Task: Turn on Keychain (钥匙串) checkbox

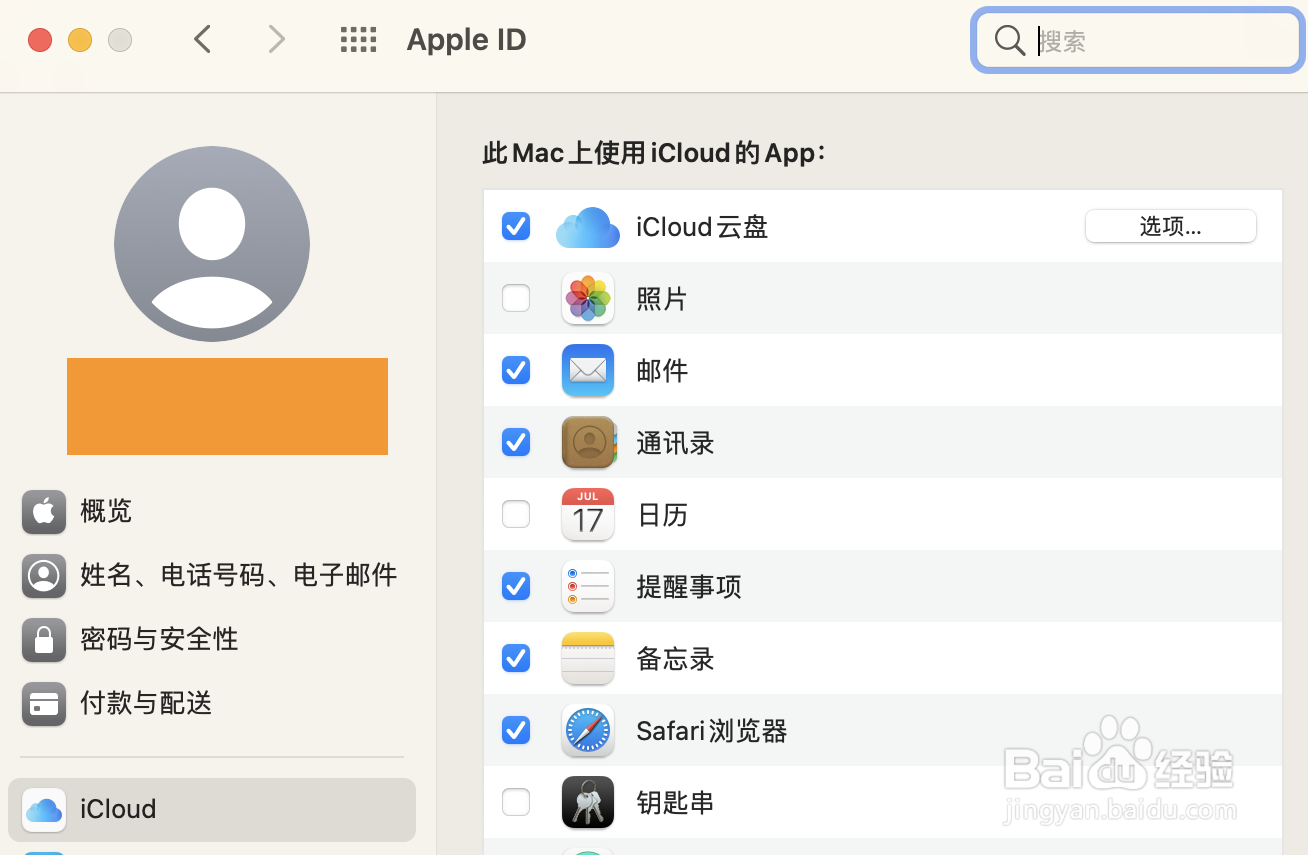Action: 516,802
